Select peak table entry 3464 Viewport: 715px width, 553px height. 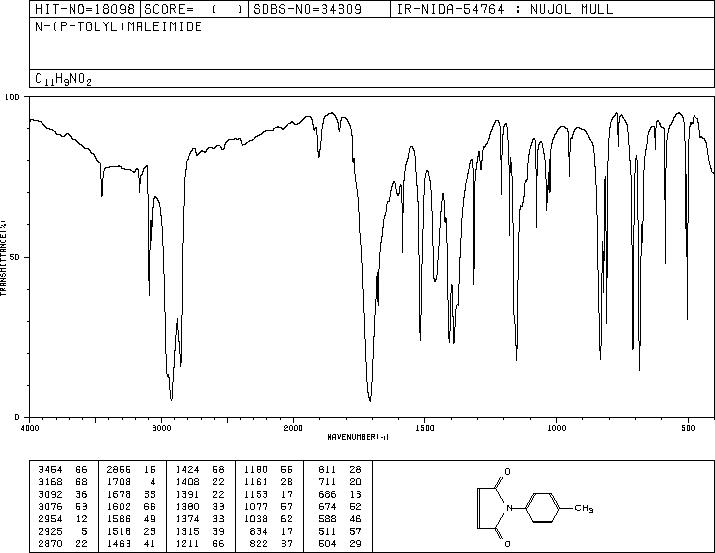50,470
